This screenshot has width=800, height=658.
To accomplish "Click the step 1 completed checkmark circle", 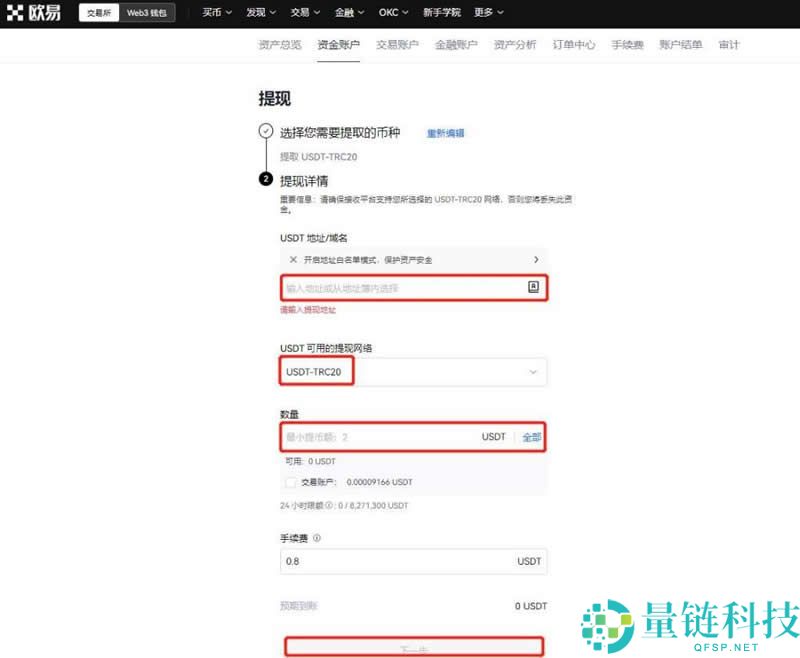I will [265, 131].
